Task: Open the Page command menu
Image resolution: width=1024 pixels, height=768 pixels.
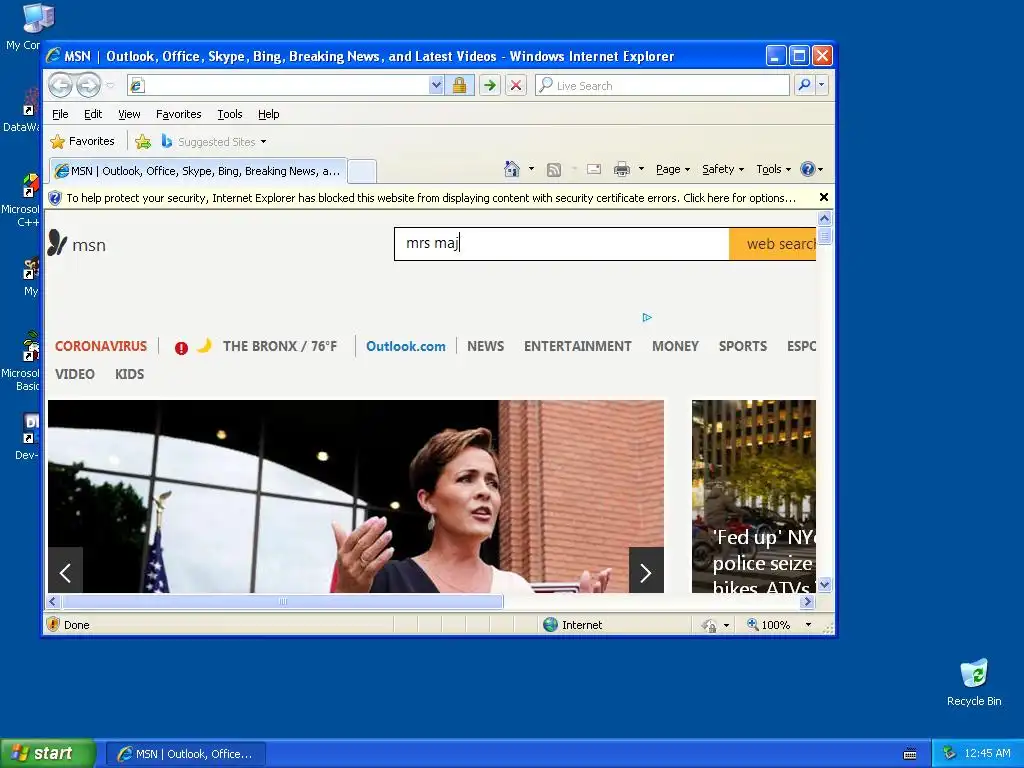Action: [673, 169]
